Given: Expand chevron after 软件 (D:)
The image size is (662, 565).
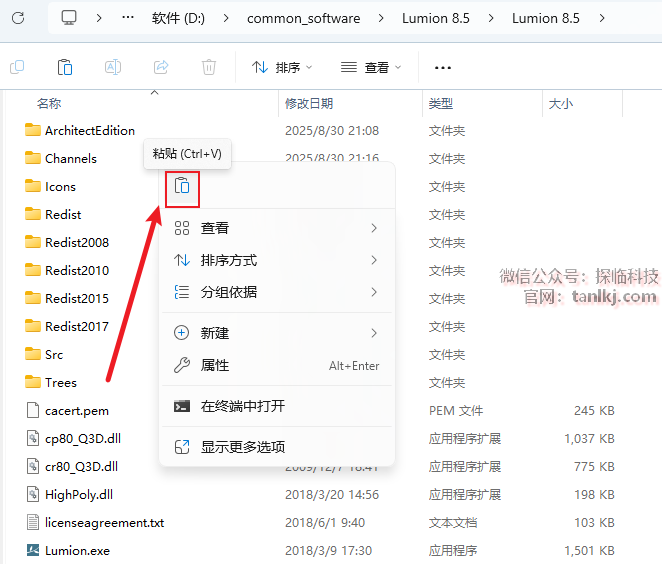Looking at the screenshot, I should click(x=226, y=18).
